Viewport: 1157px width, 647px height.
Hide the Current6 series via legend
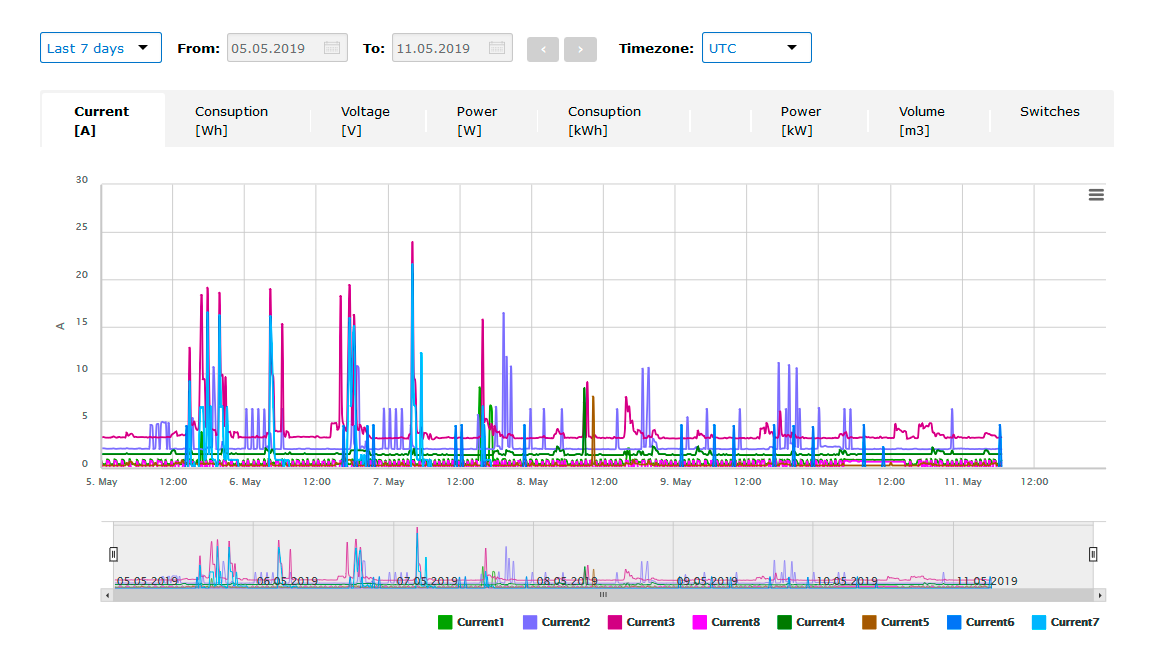tap(981, 623)
